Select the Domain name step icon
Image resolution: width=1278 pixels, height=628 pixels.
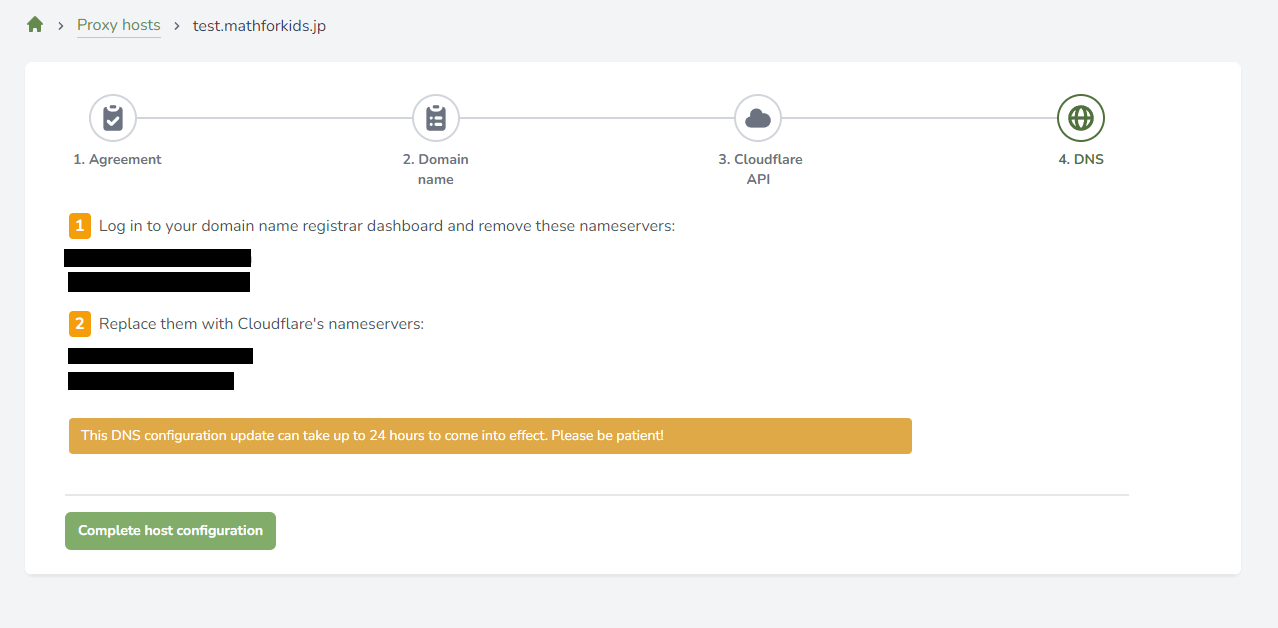[x=436, y=118]
